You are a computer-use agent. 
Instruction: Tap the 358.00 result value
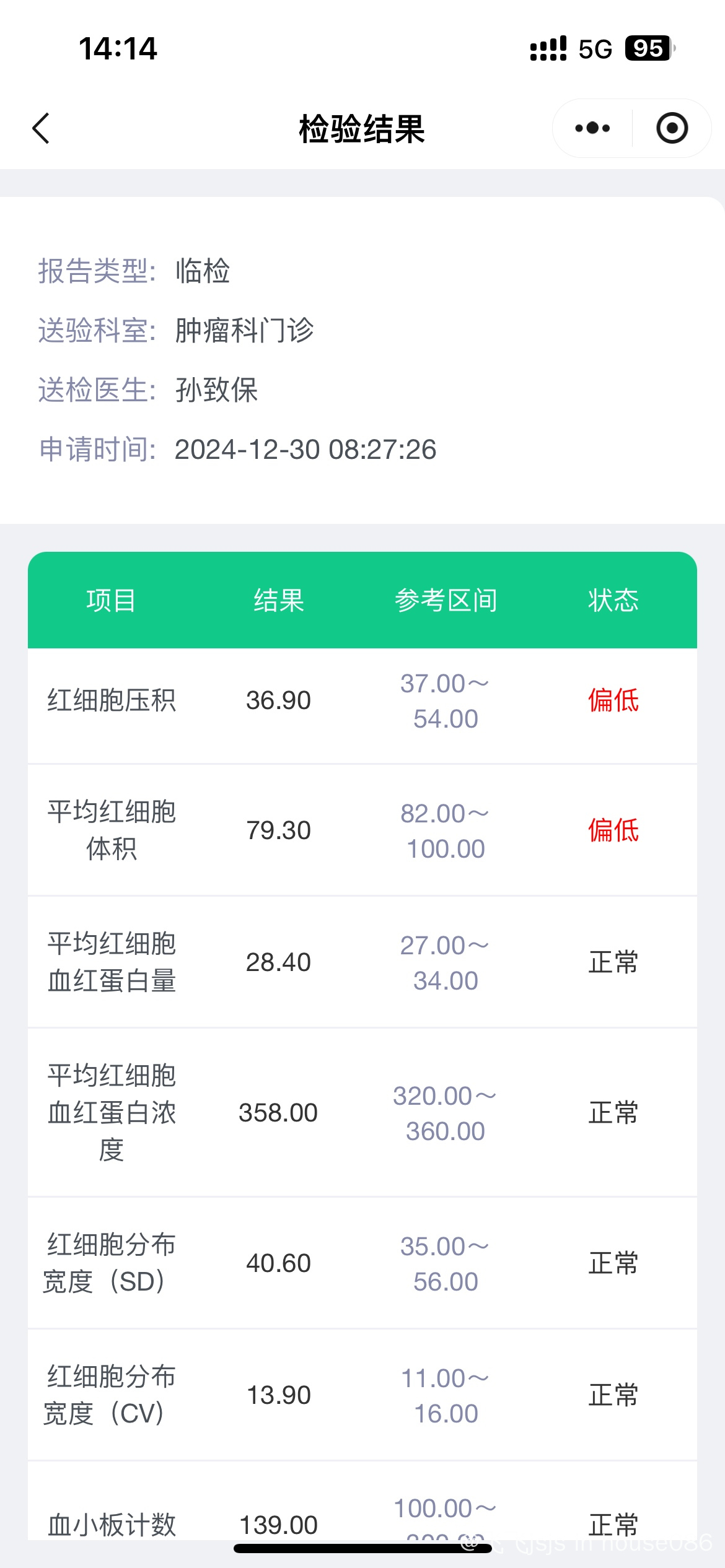[278, 1113]
